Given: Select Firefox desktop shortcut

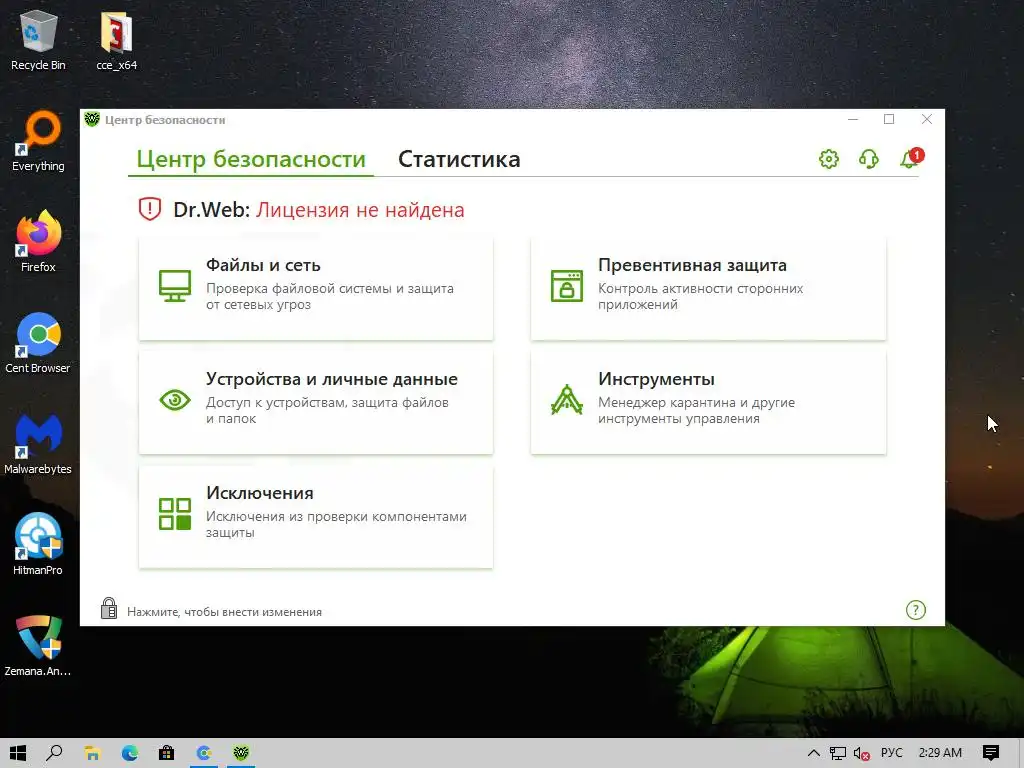Looking at the screenshot, I should click(38, 242).
